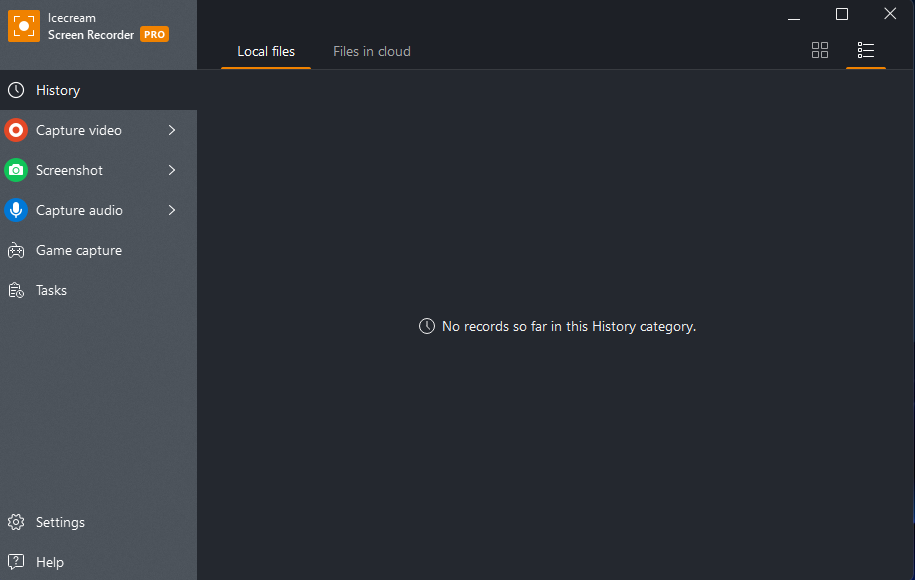Viewport: 915px width, 580px height.
Task: Expand the Screenshot submenu chevron
Action: pos(172,170)
